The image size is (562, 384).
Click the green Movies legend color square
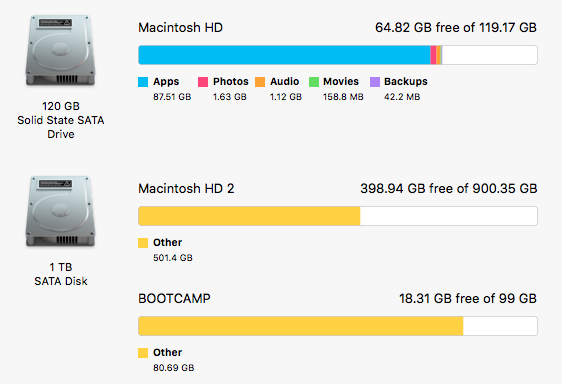click(x=314, y=82)
